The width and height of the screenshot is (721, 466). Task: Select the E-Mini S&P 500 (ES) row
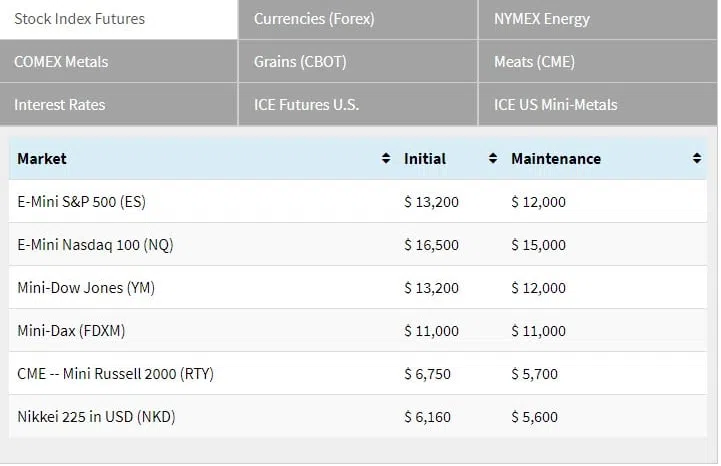point(358,201)
